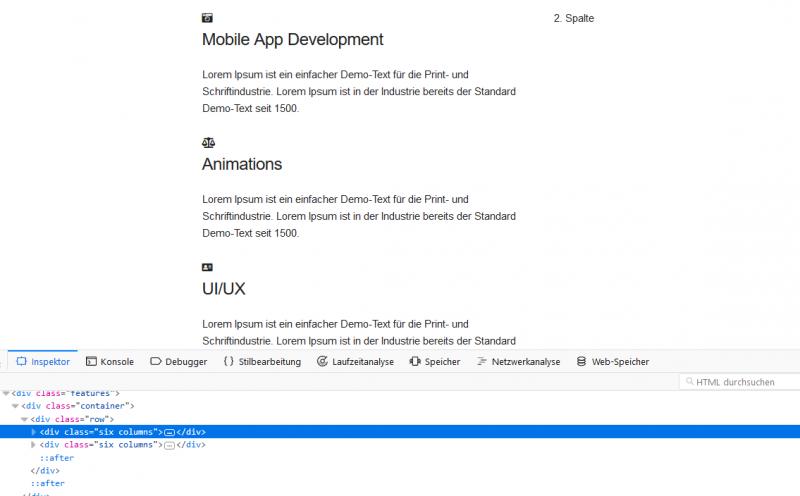Click the 2. Spalte text

pyautogui.click(x=573, y=18)
